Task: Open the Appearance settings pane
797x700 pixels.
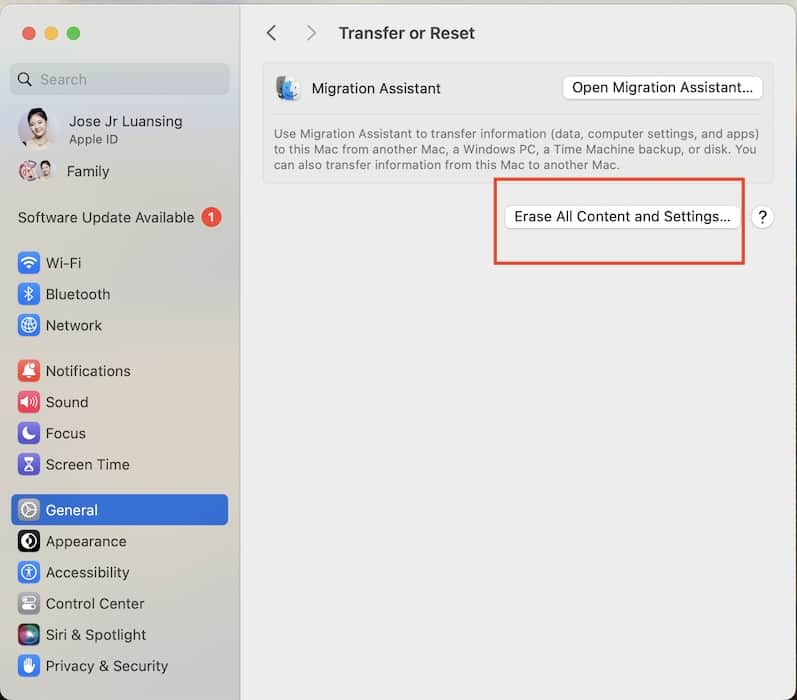Action: pos(85,541)
